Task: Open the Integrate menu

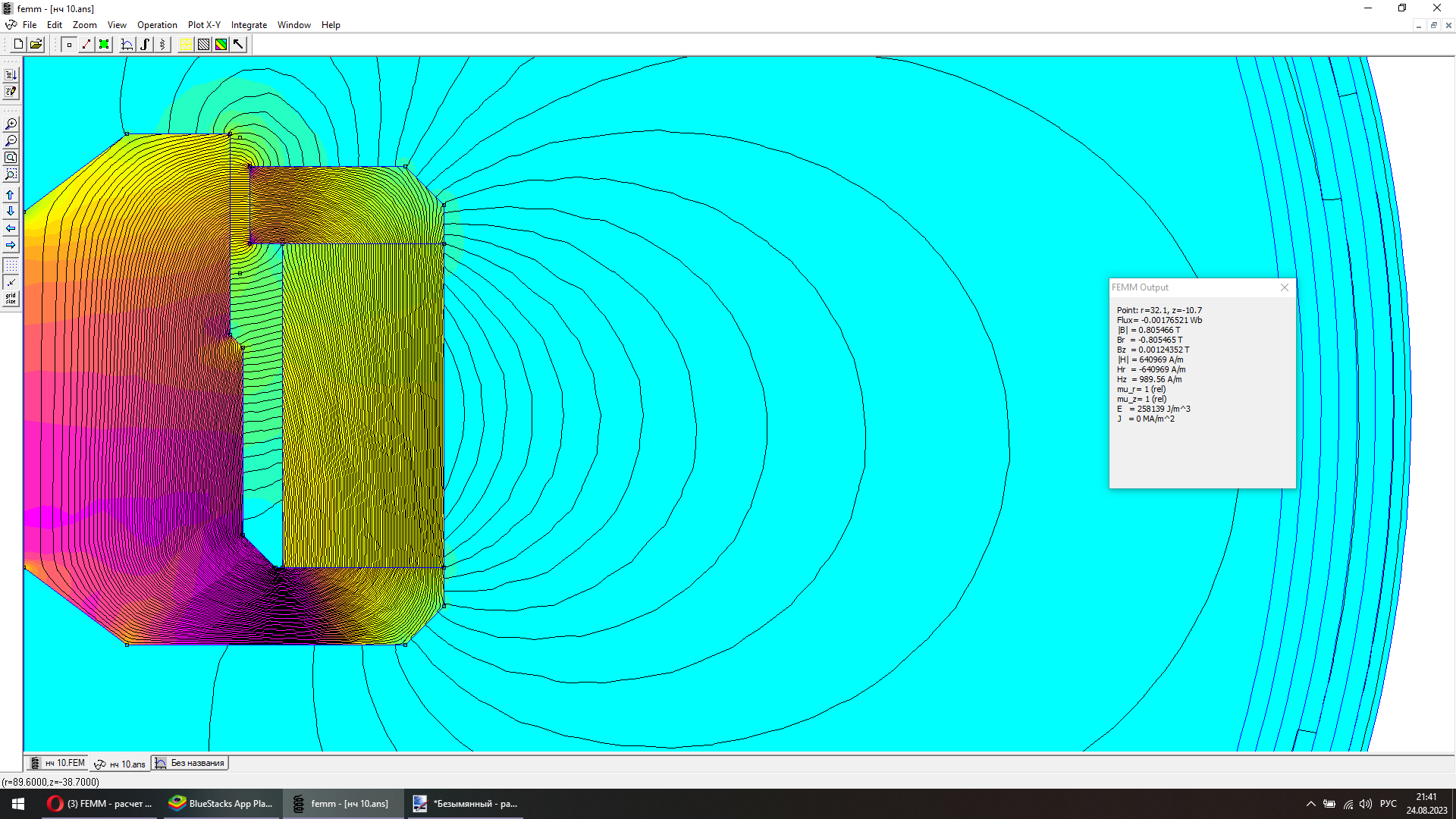Action: tap(249, 25)
